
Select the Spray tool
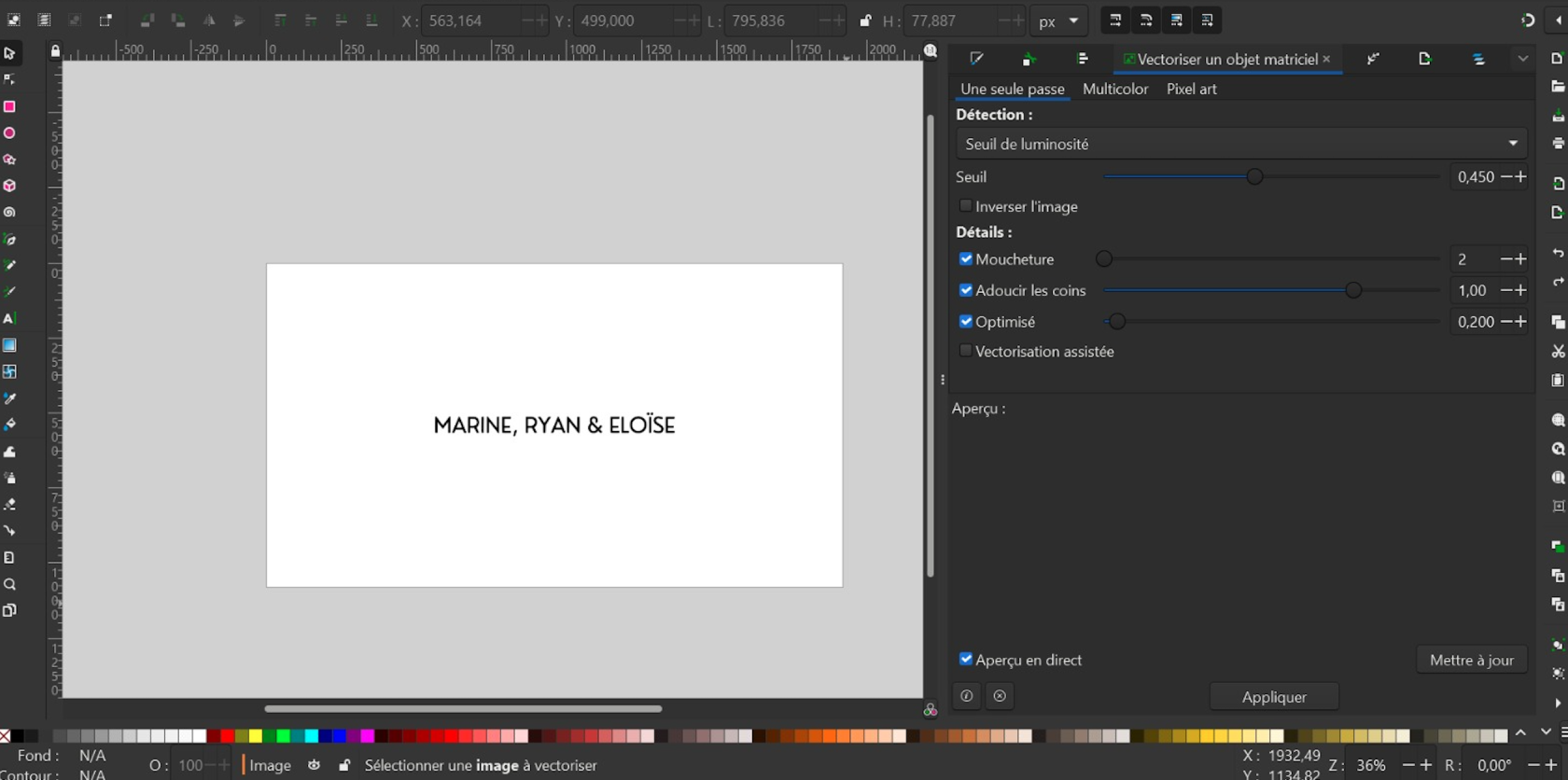[x=9, y=478]
